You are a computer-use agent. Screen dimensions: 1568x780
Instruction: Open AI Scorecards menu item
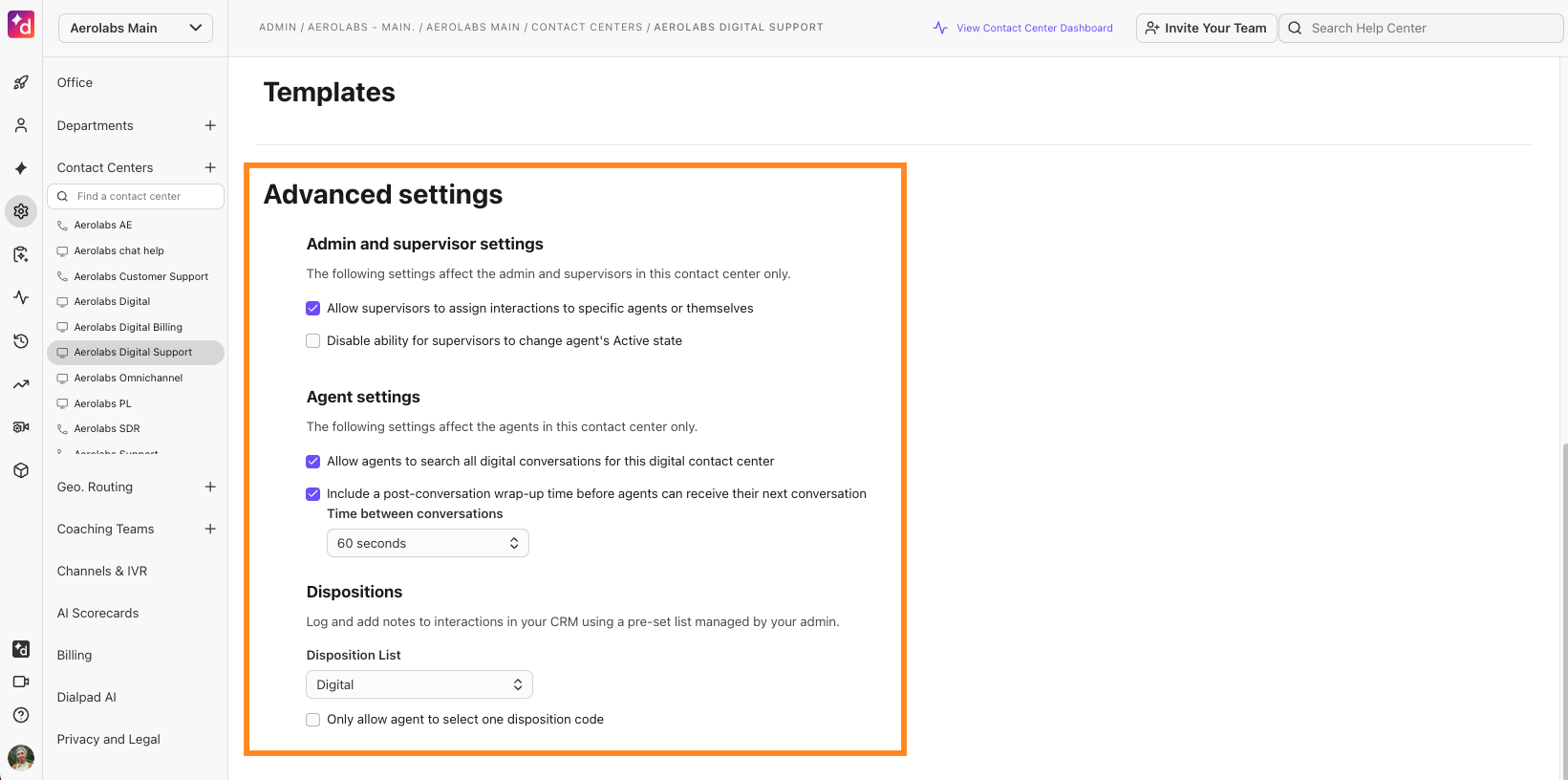(97, 613)
